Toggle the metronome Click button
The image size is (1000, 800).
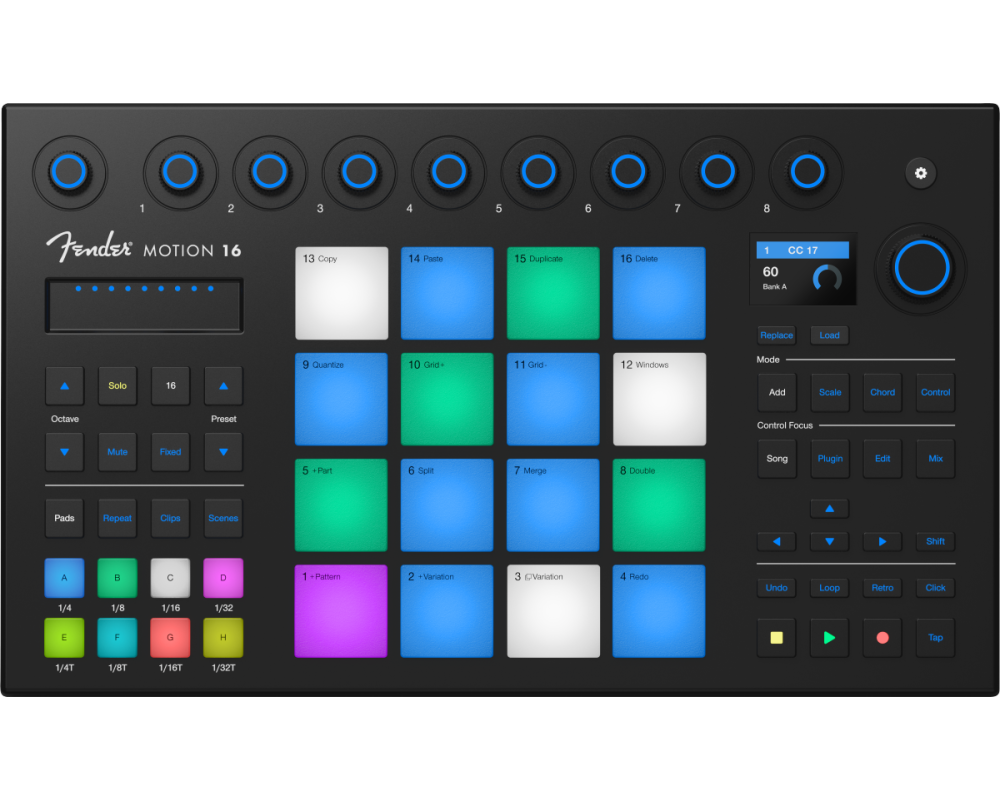tap(935, 588)
